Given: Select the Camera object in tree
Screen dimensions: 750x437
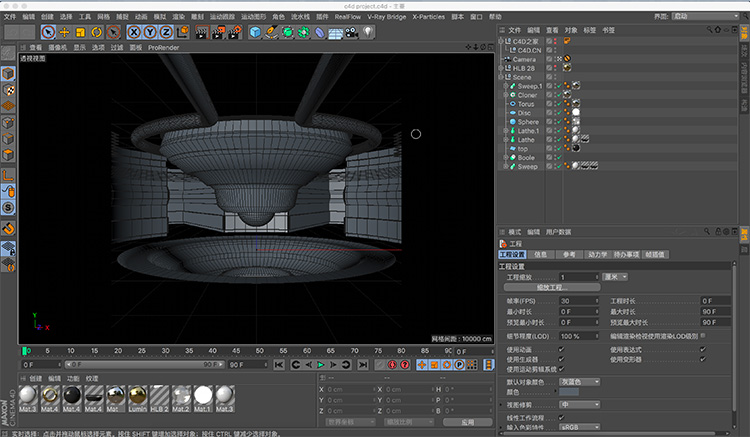Looking at the screenshot, I should pos(524,59).
